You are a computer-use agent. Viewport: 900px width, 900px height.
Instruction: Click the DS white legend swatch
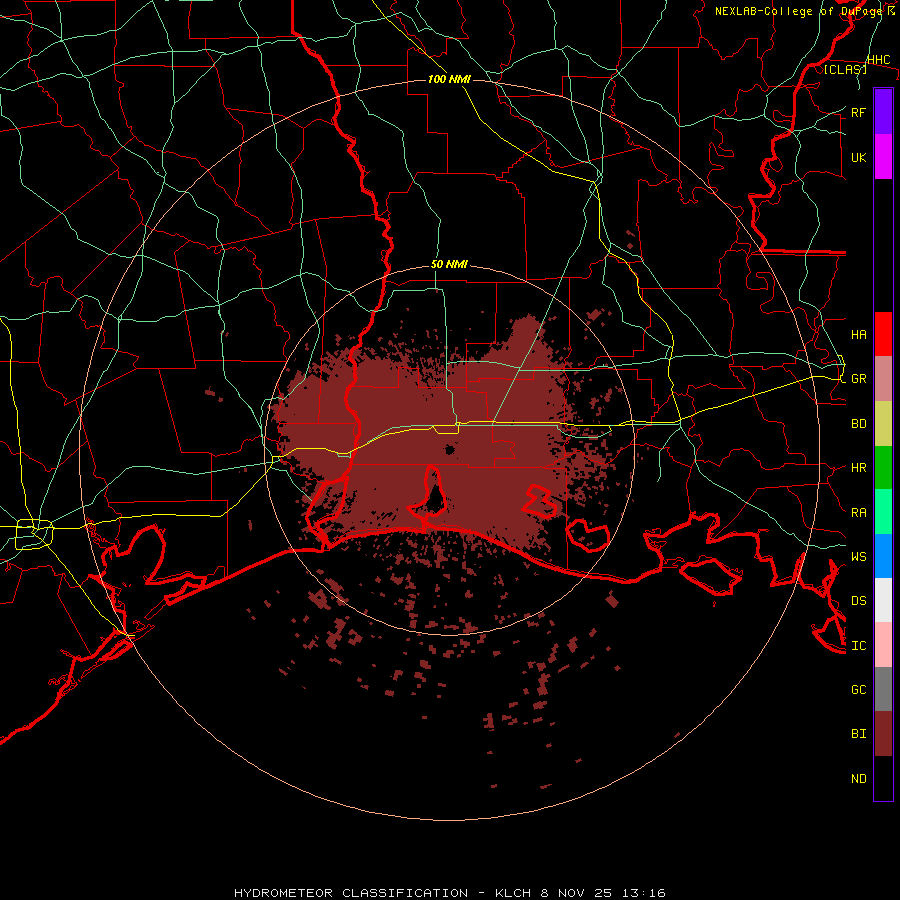(883, 600)
